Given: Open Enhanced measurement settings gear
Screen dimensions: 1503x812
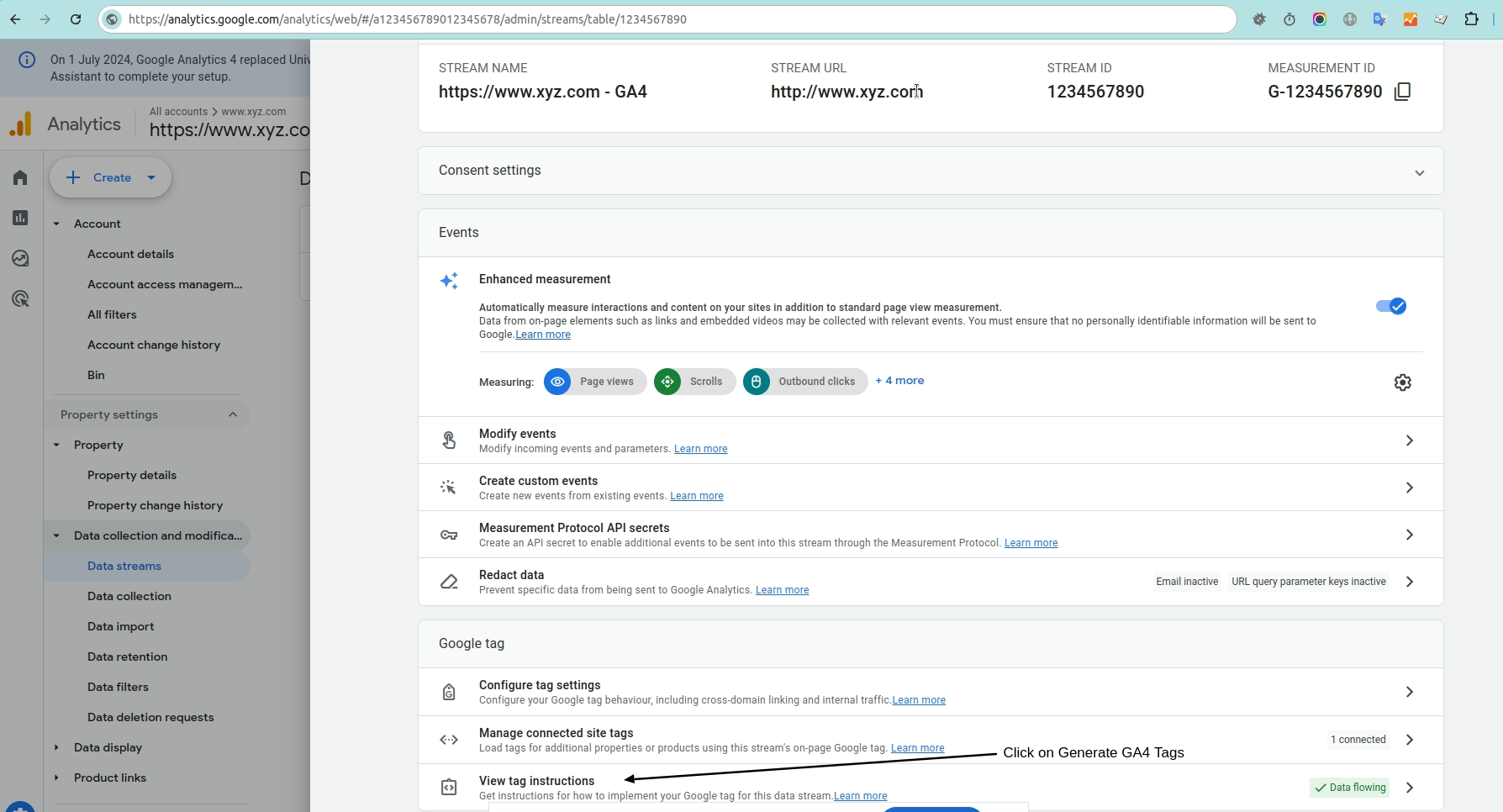Looking at the screenshot, I should coord(1402,382).
